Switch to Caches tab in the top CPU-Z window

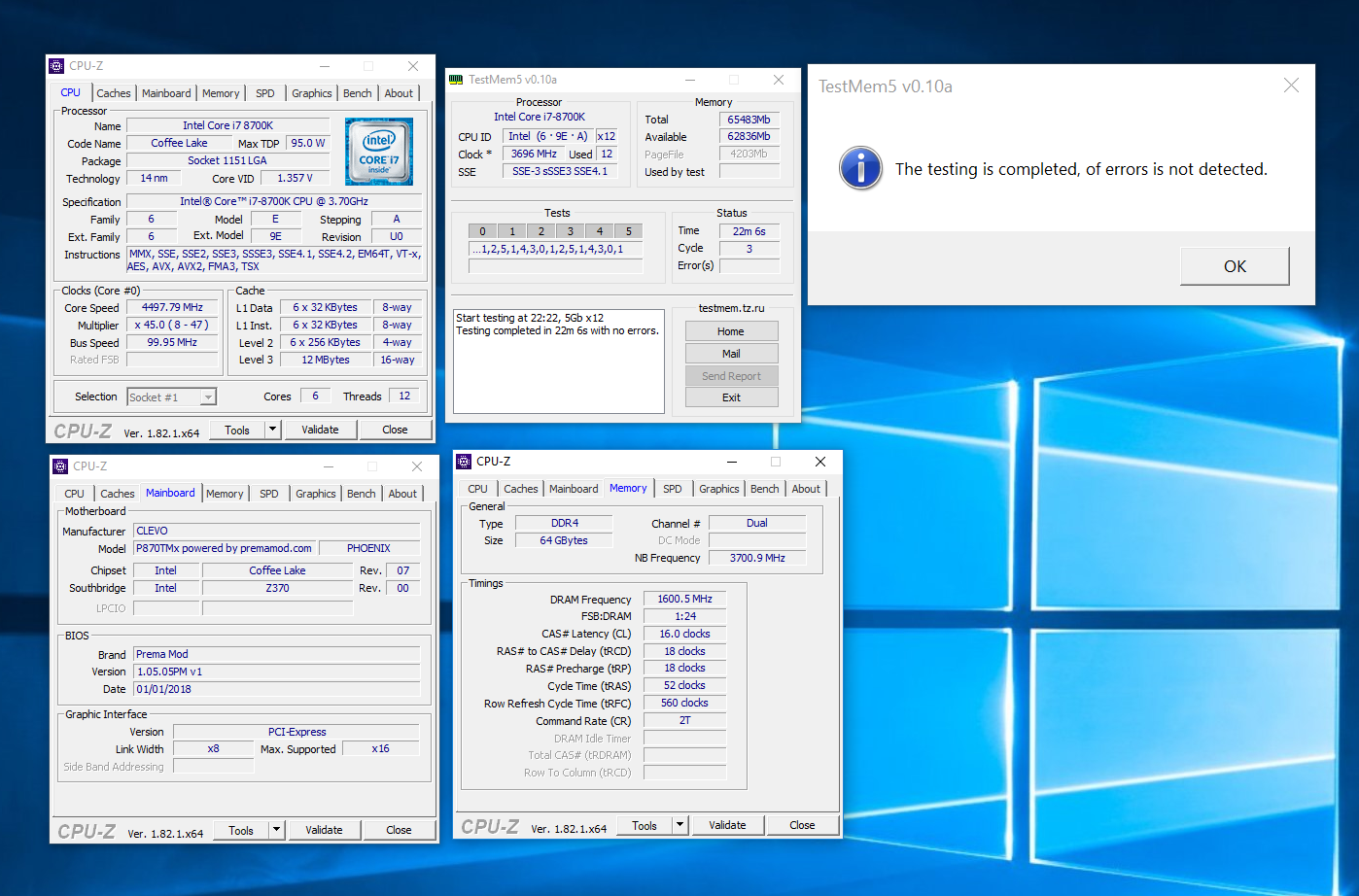[114, 93]
